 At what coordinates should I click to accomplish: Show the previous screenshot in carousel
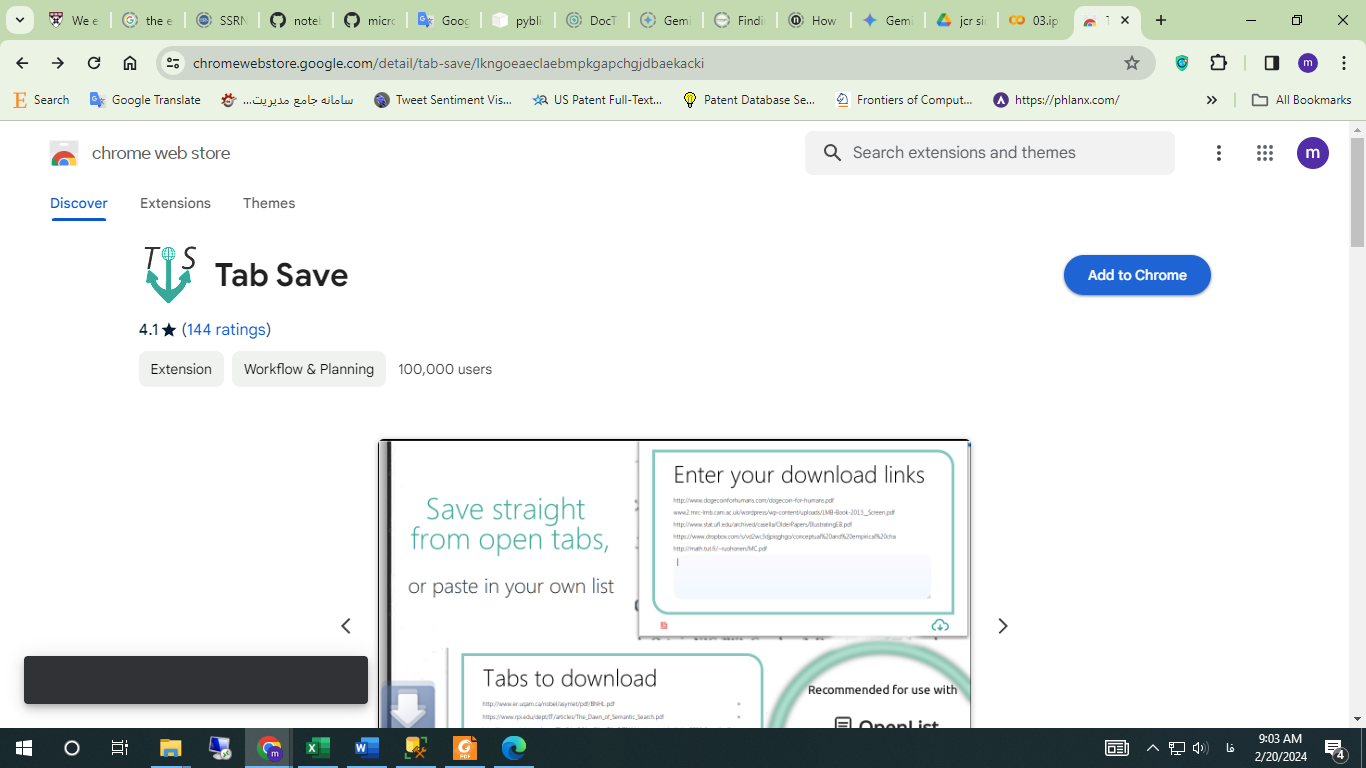[x=346, y=626]
